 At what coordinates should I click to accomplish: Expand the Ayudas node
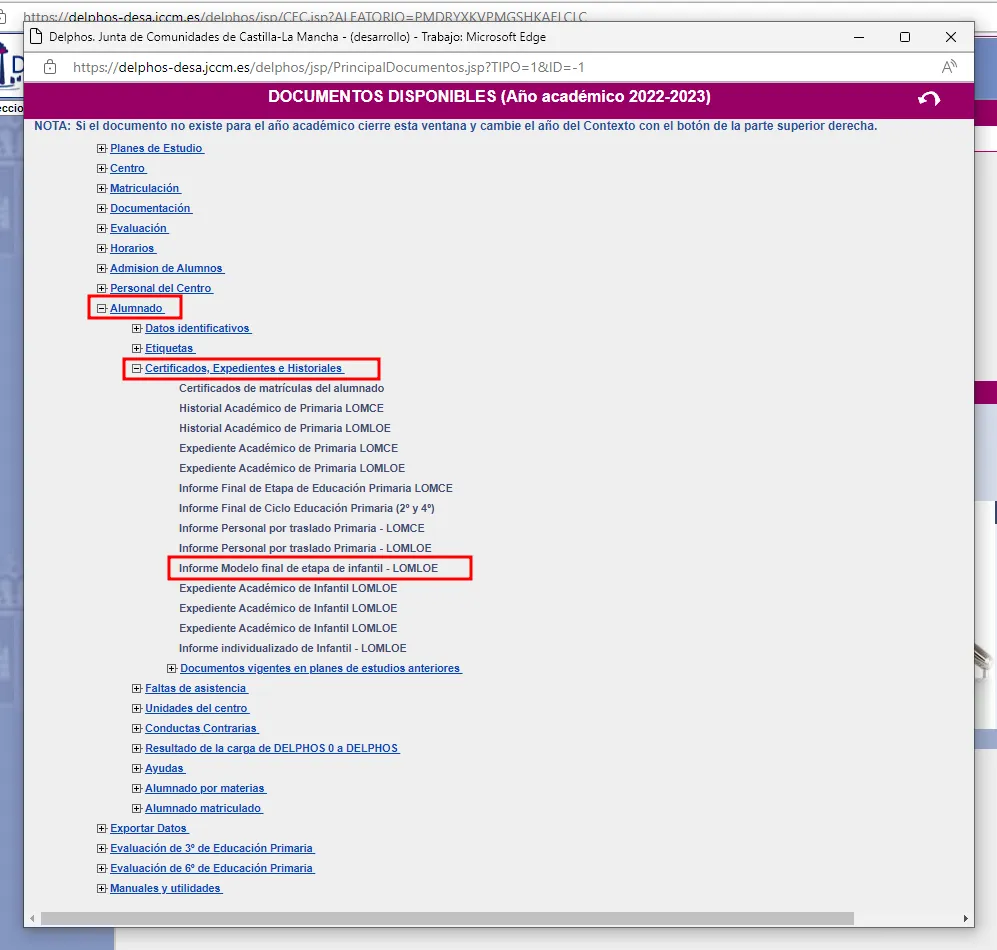[x=135, y=768]
